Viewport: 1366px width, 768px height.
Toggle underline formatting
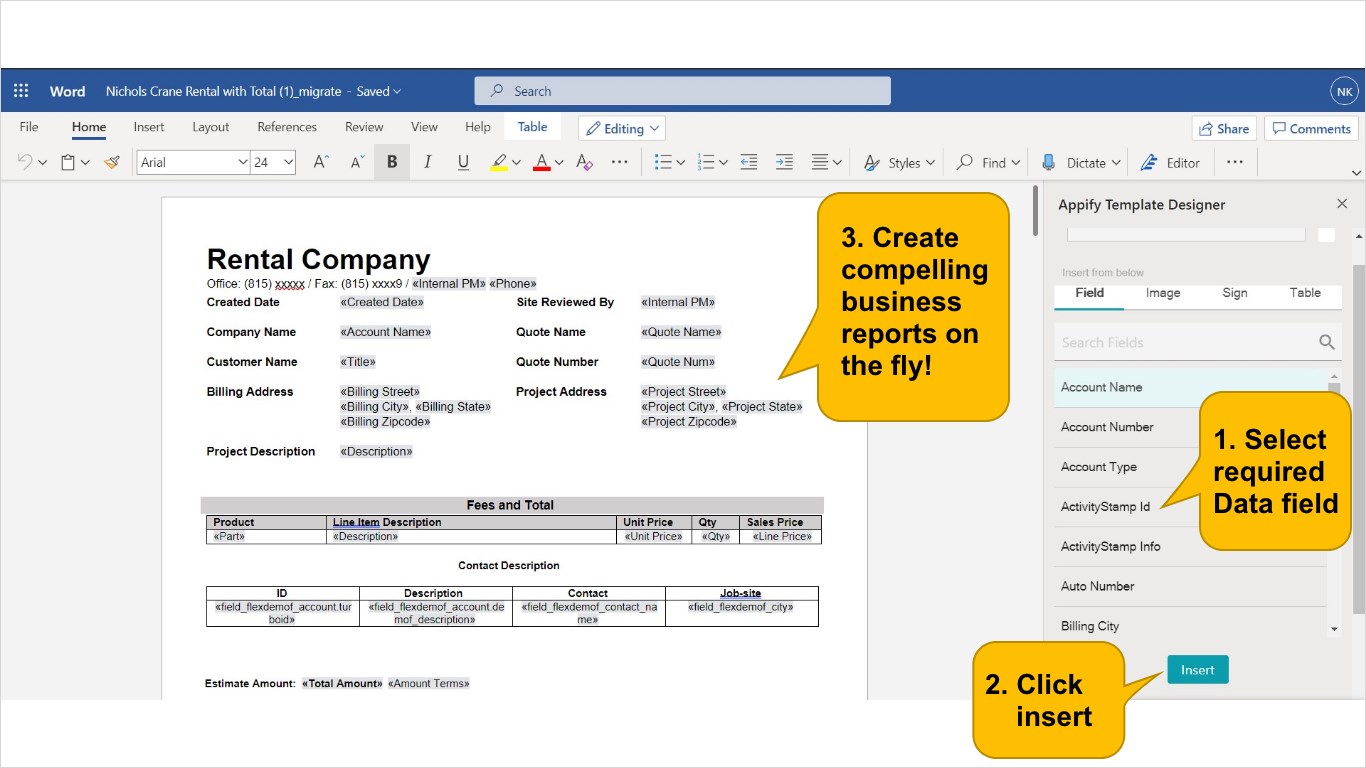coord(463,162)
